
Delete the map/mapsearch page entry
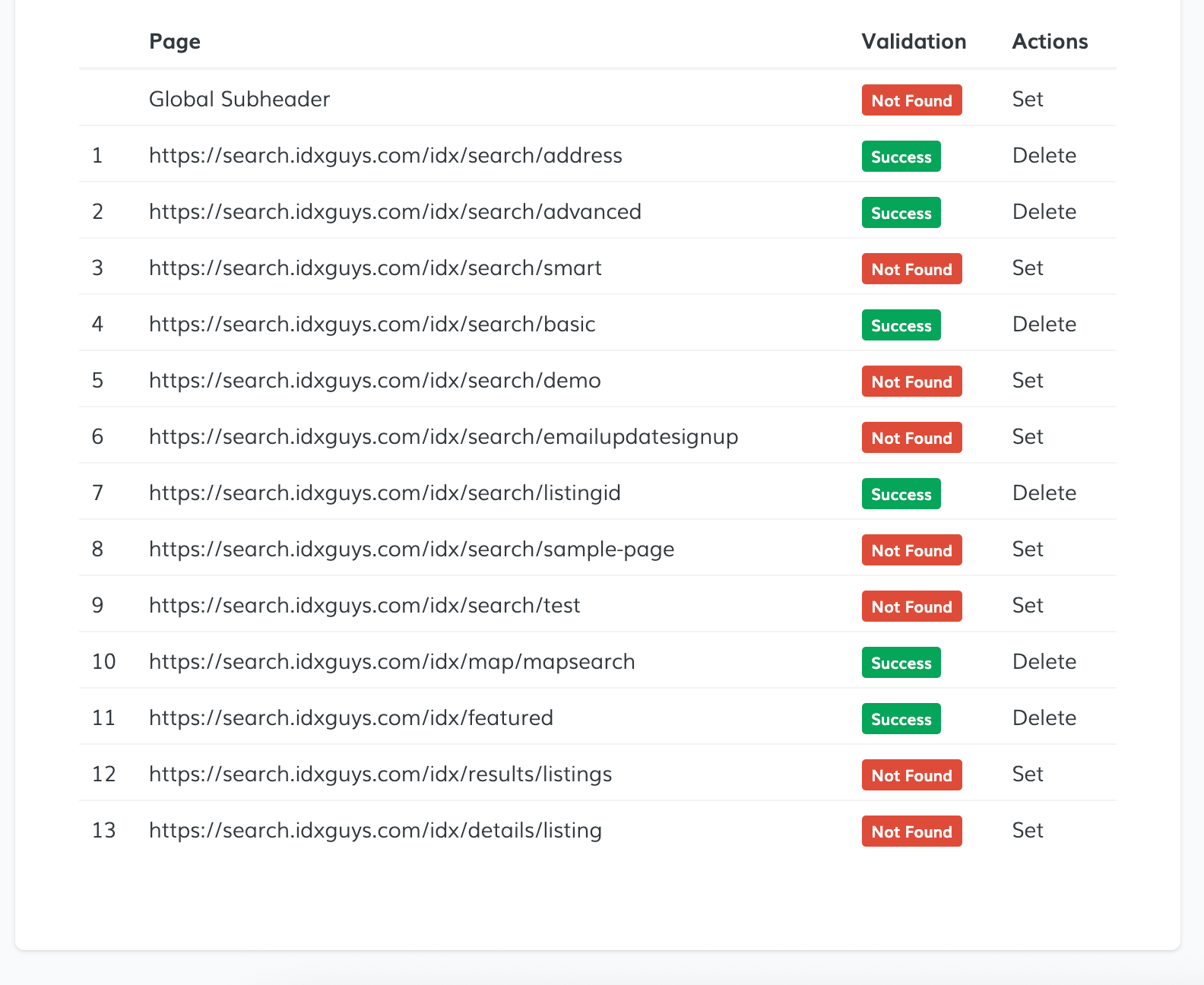[1044, 662]
